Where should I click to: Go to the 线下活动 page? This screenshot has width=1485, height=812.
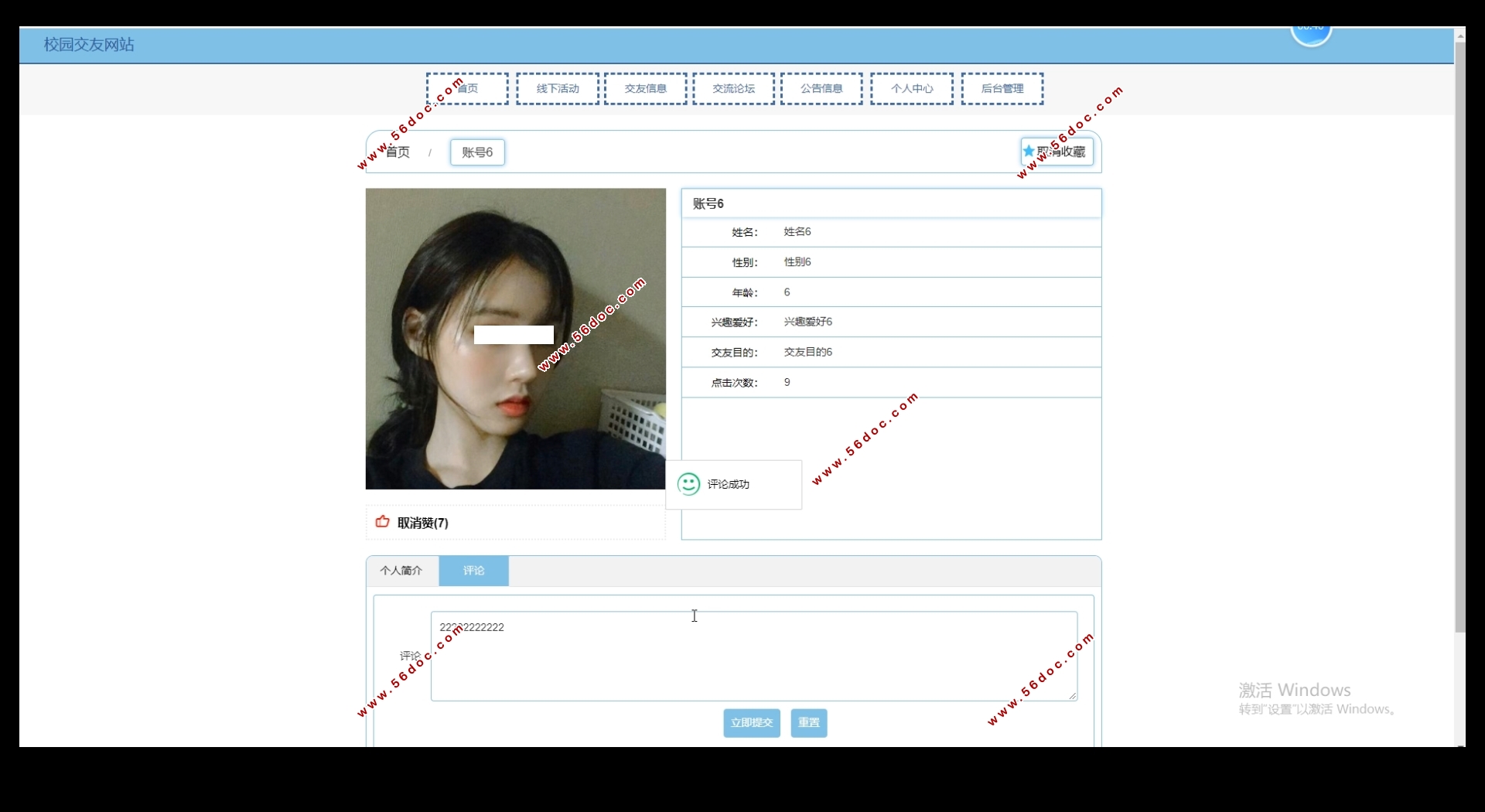(558, 89)
